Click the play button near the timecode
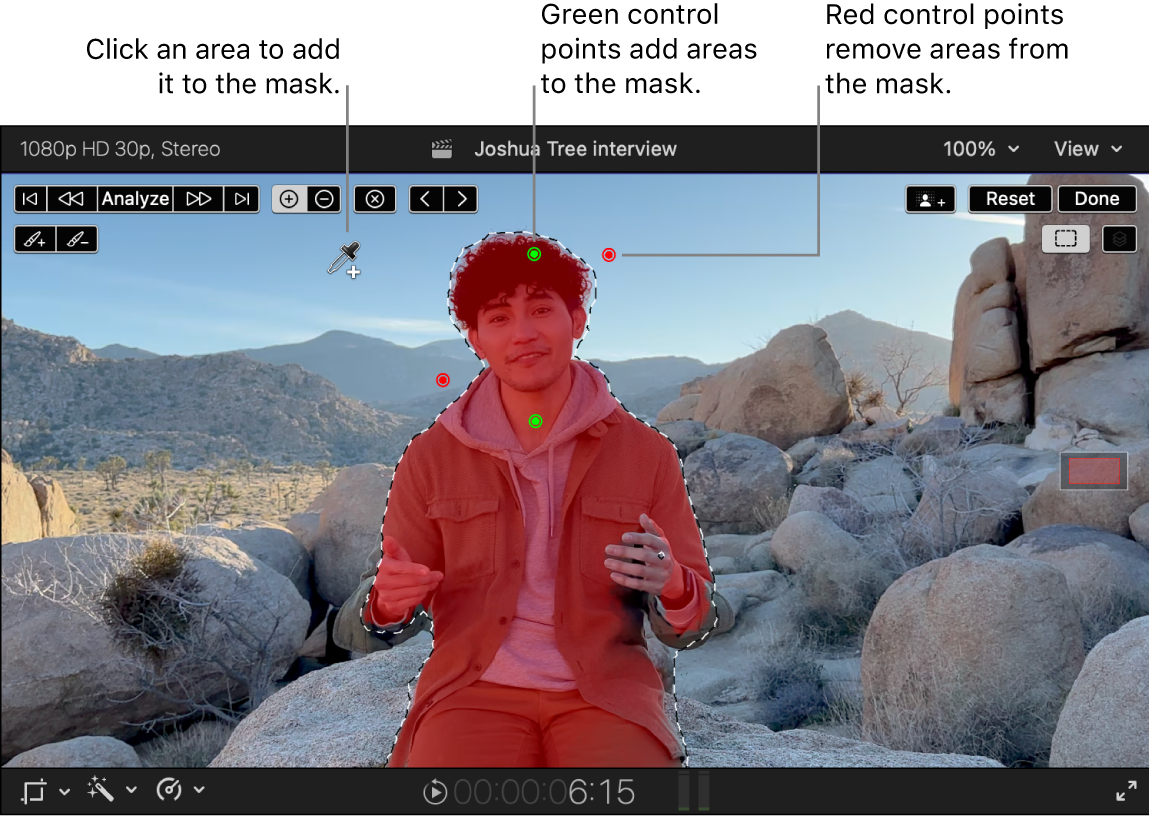Image resolution: width=1150 pixels, height=818 pixels. [435, 791]
